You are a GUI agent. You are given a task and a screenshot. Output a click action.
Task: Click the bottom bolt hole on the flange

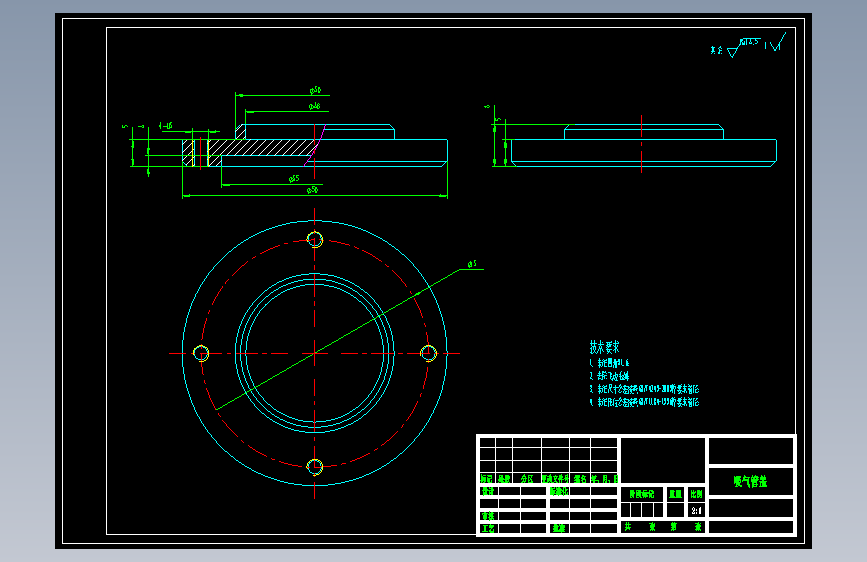click(x=315, y=467)
